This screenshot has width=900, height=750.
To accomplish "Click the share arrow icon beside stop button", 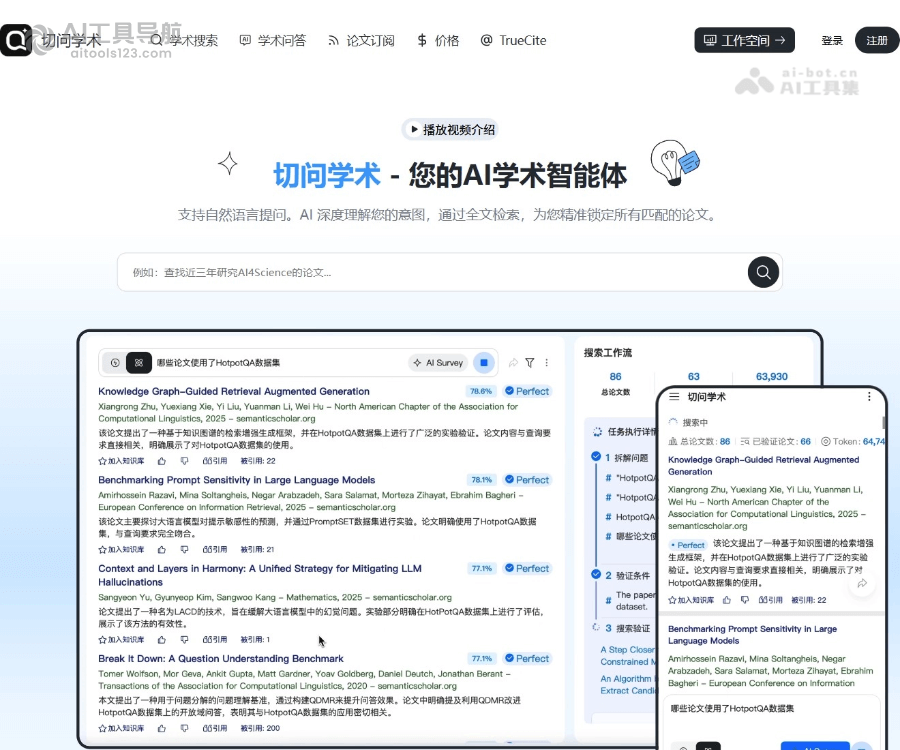I will coord(513,363).
